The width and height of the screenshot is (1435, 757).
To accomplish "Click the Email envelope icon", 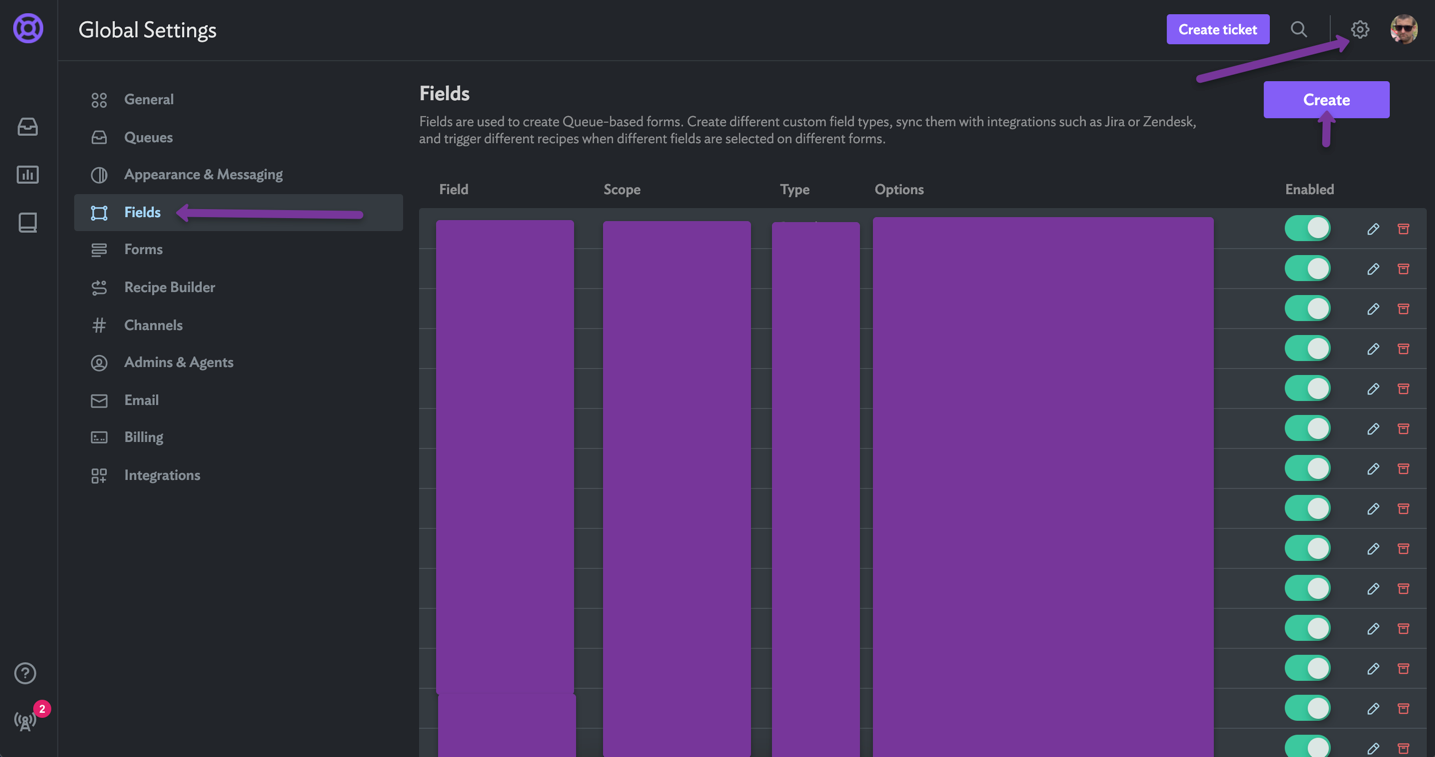I will pyautogui.click(x=99, y=401).
